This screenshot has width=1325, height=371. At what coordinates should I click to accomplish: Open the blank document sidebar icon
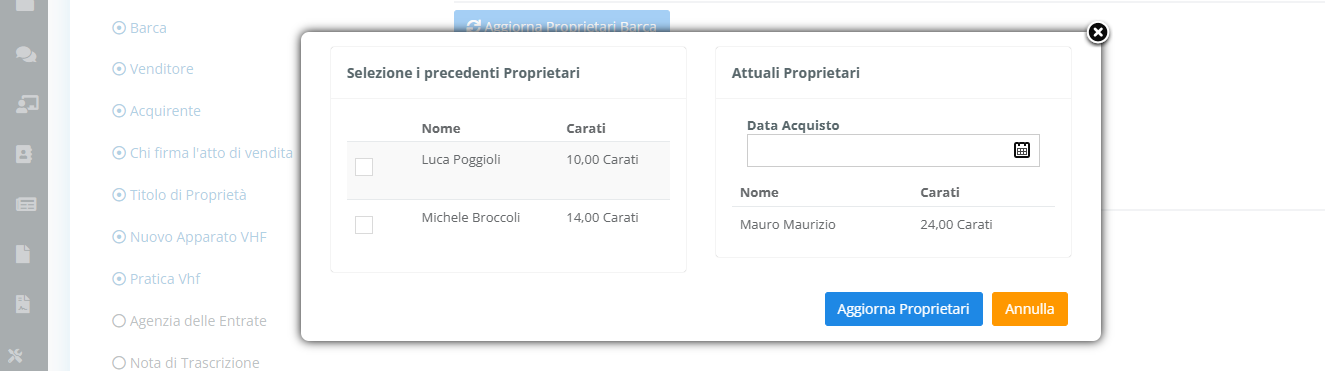coord(24,254)
